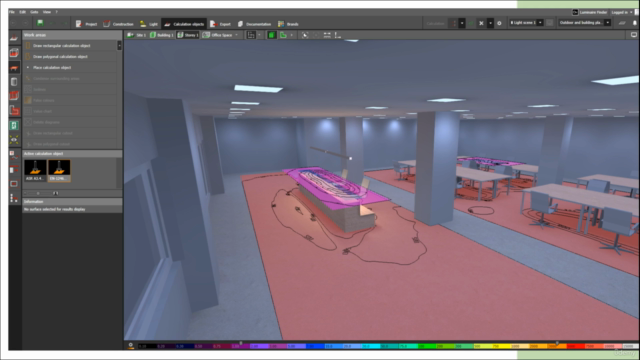The width and height of the screenshot is (640, 360).
Task: Click the monitor display icon at viewport corner
Action: pyautogui.click(x=634, y=35)
